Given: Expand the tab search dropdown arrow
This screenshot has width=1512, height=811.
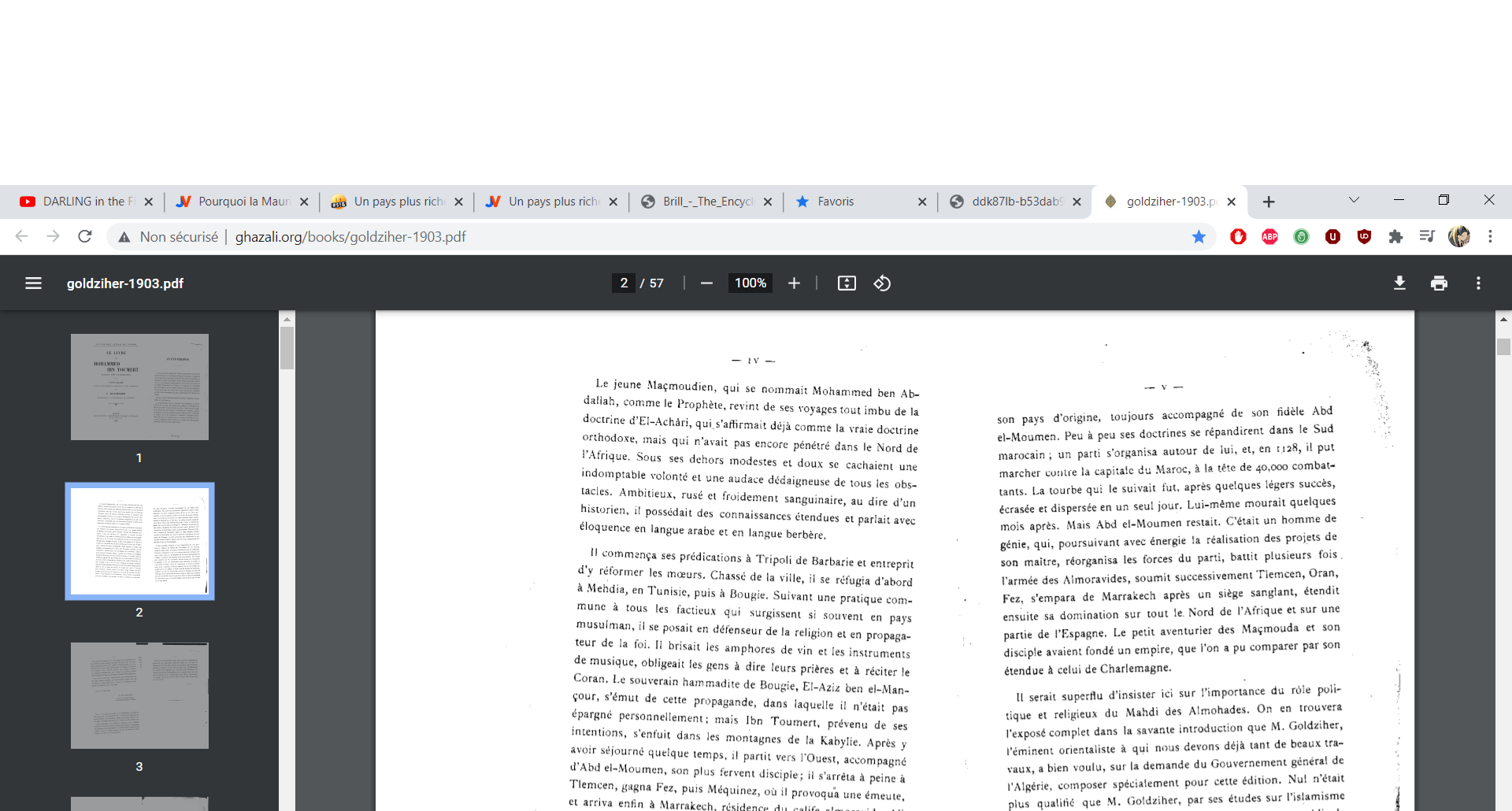Looking at the screenshot, I should point(1354,201).
